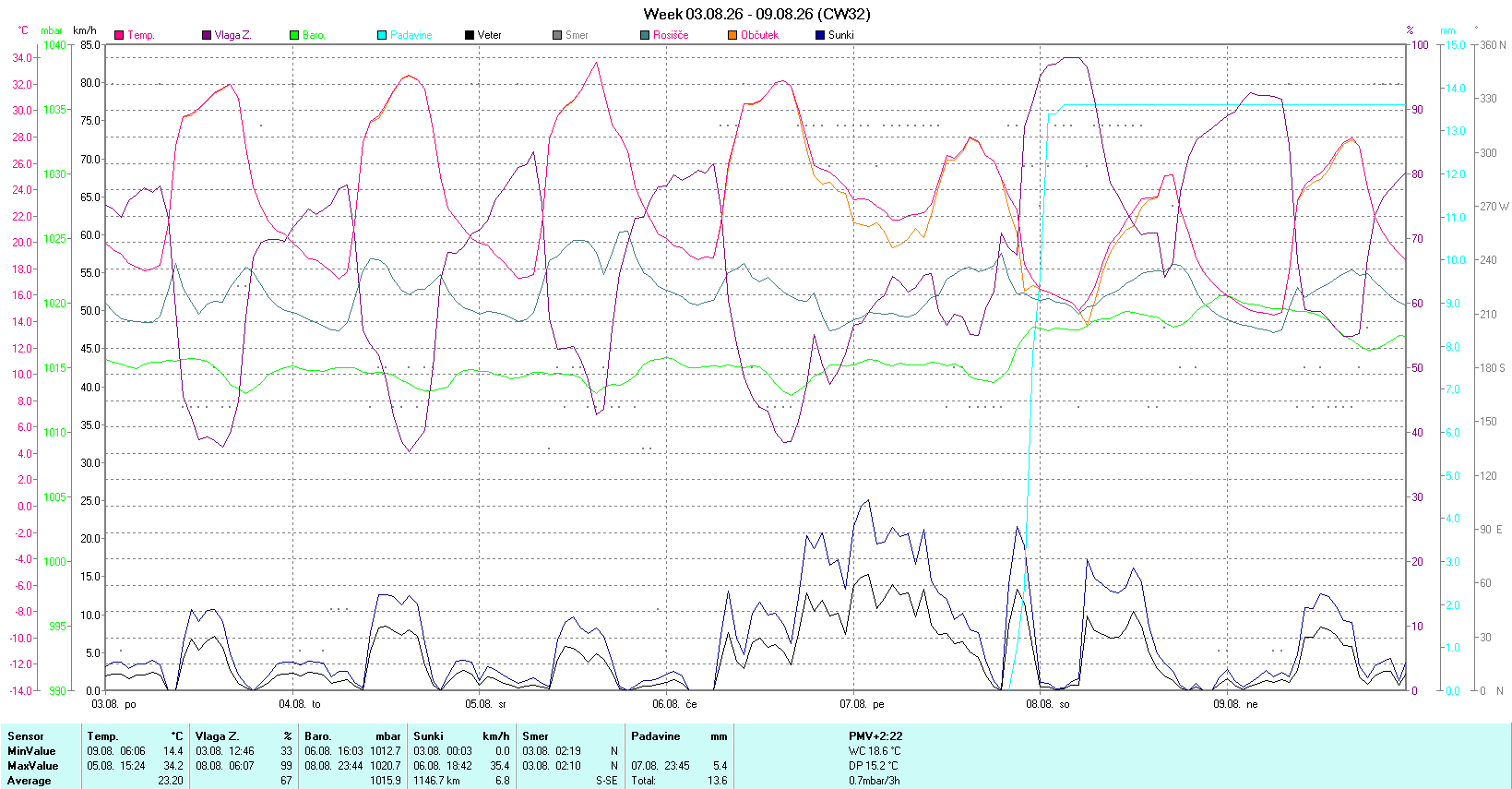1512x789 pixels.
Task: Click the 'MinValue' row label
Action: tap(31, 751)
